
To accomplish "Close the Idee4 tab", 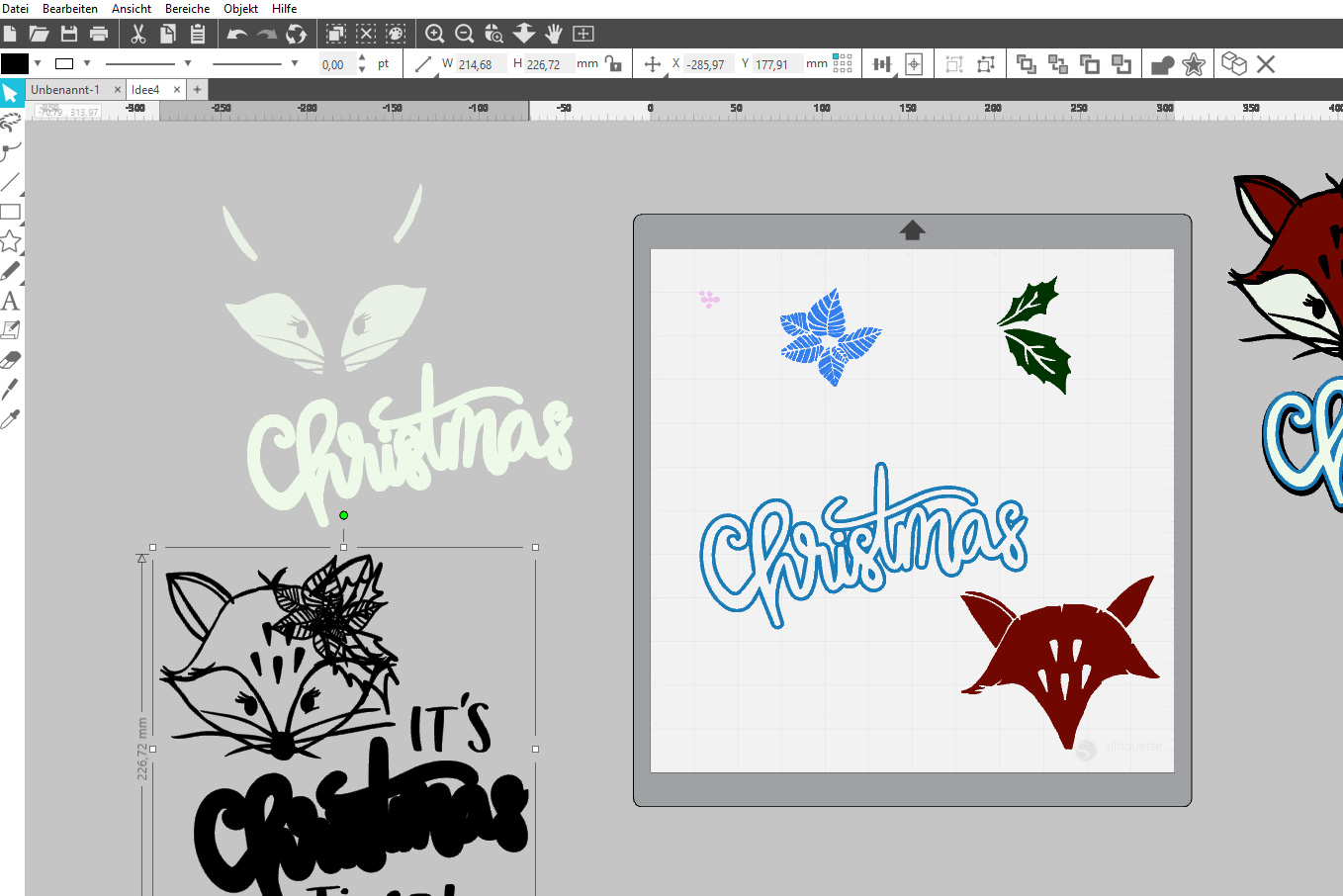I will 177,89.
